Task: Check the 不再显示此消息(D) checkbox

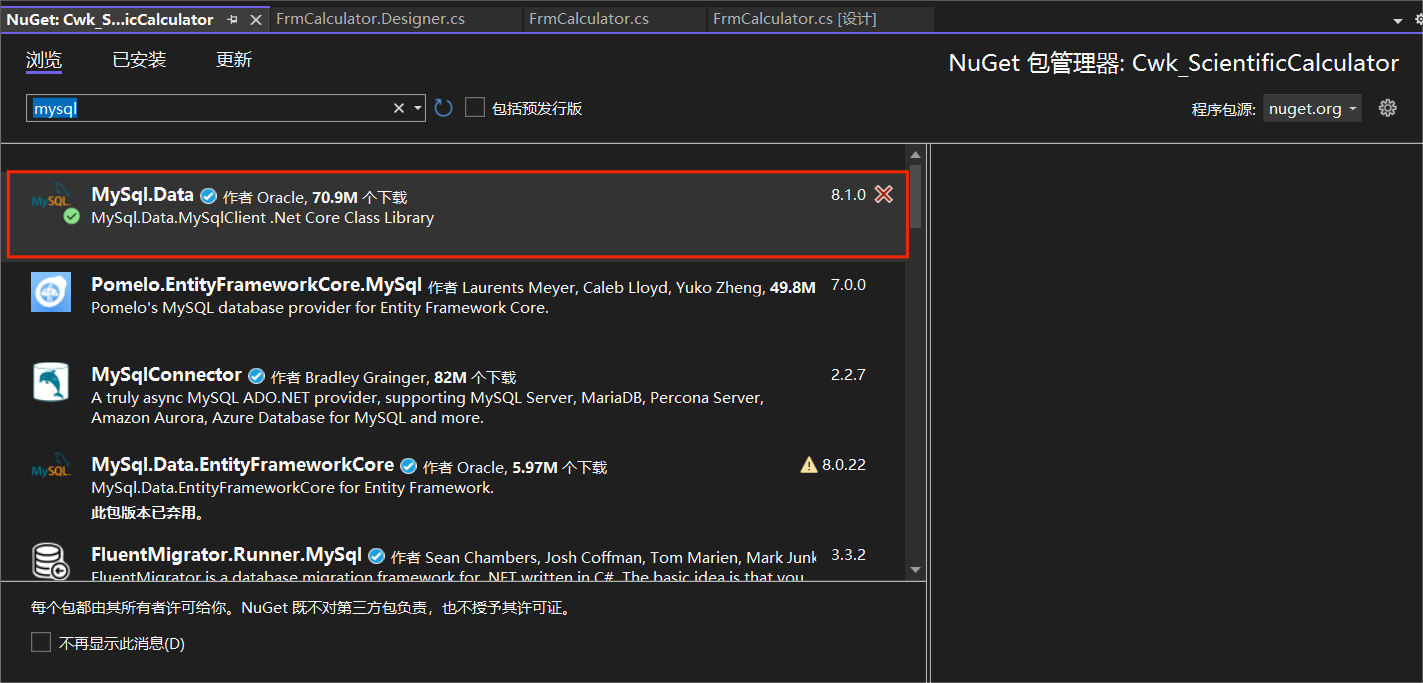Action: coord(41,642)
